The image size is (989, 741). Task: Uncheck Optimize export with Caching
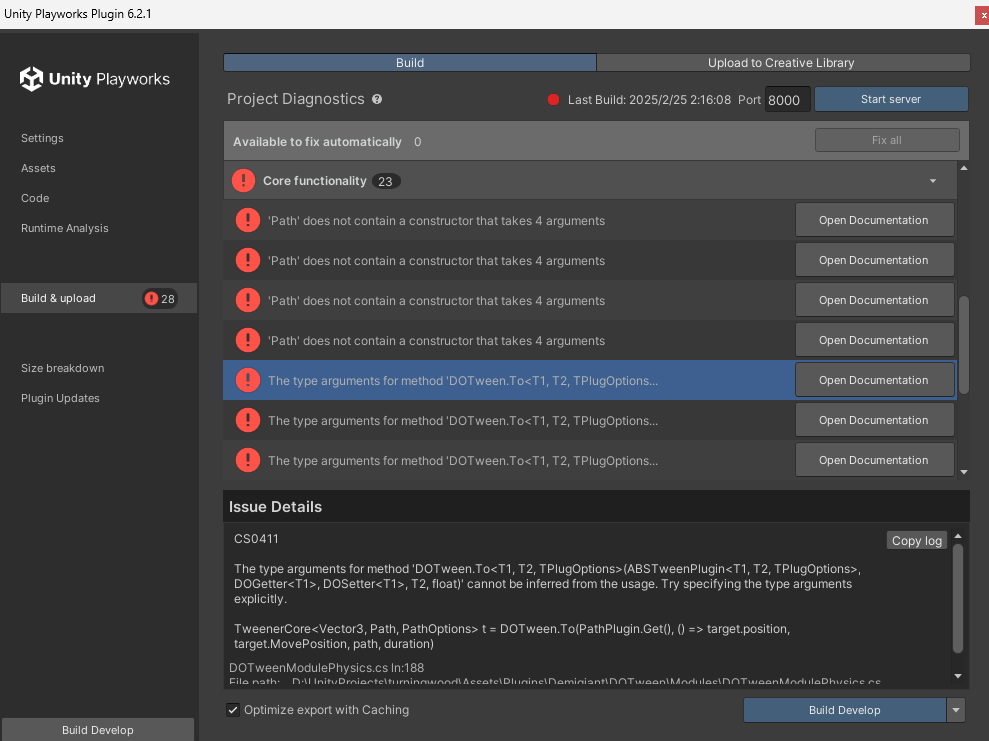pos(233,710)
